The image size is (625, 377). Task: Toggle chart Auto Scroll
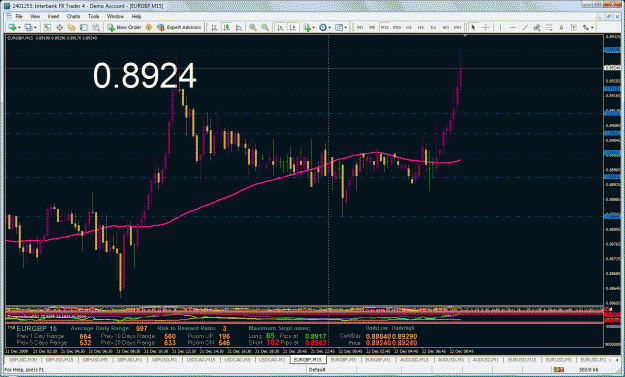point(280,27)
